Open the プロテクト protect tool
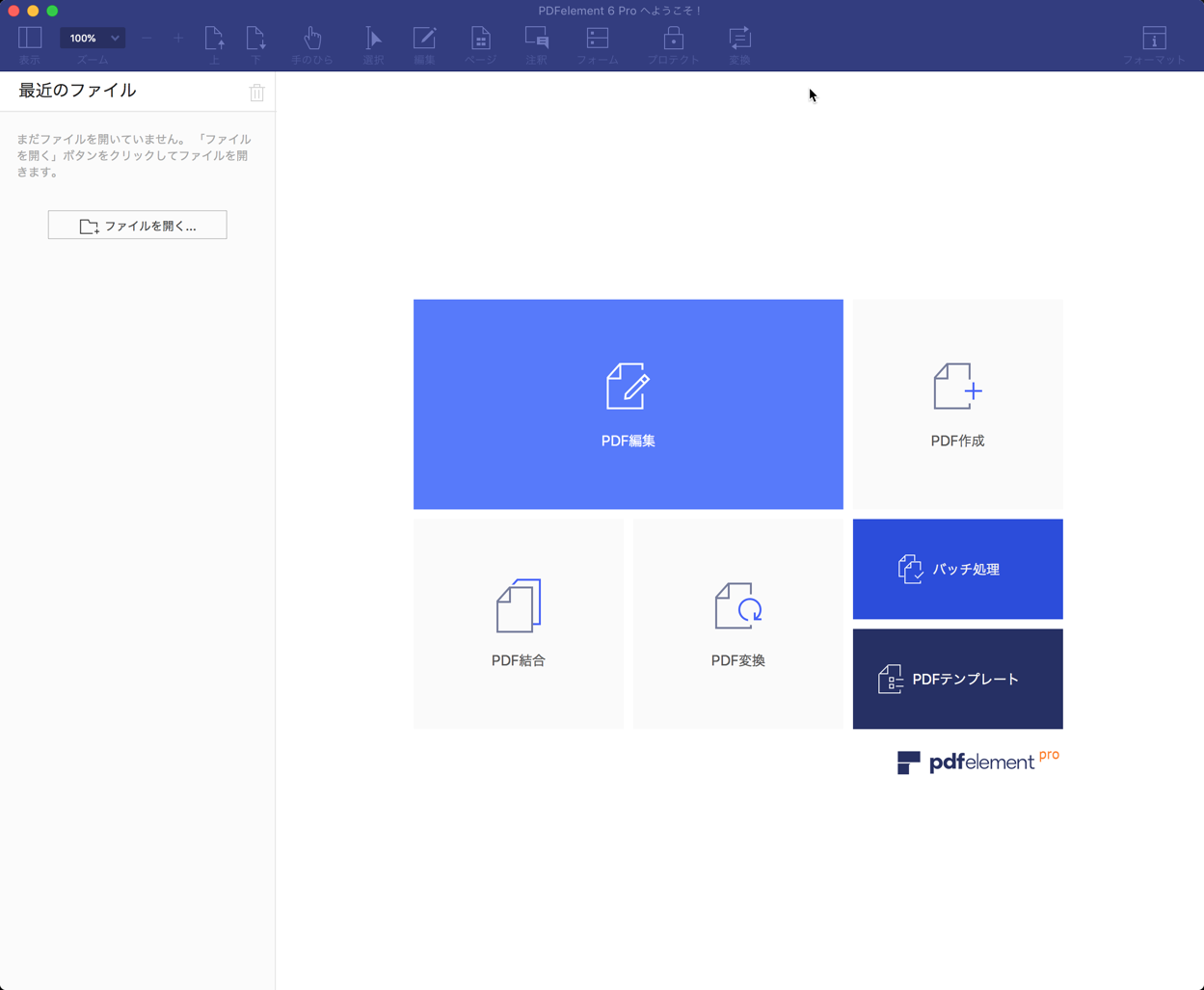 pos(674,39)
